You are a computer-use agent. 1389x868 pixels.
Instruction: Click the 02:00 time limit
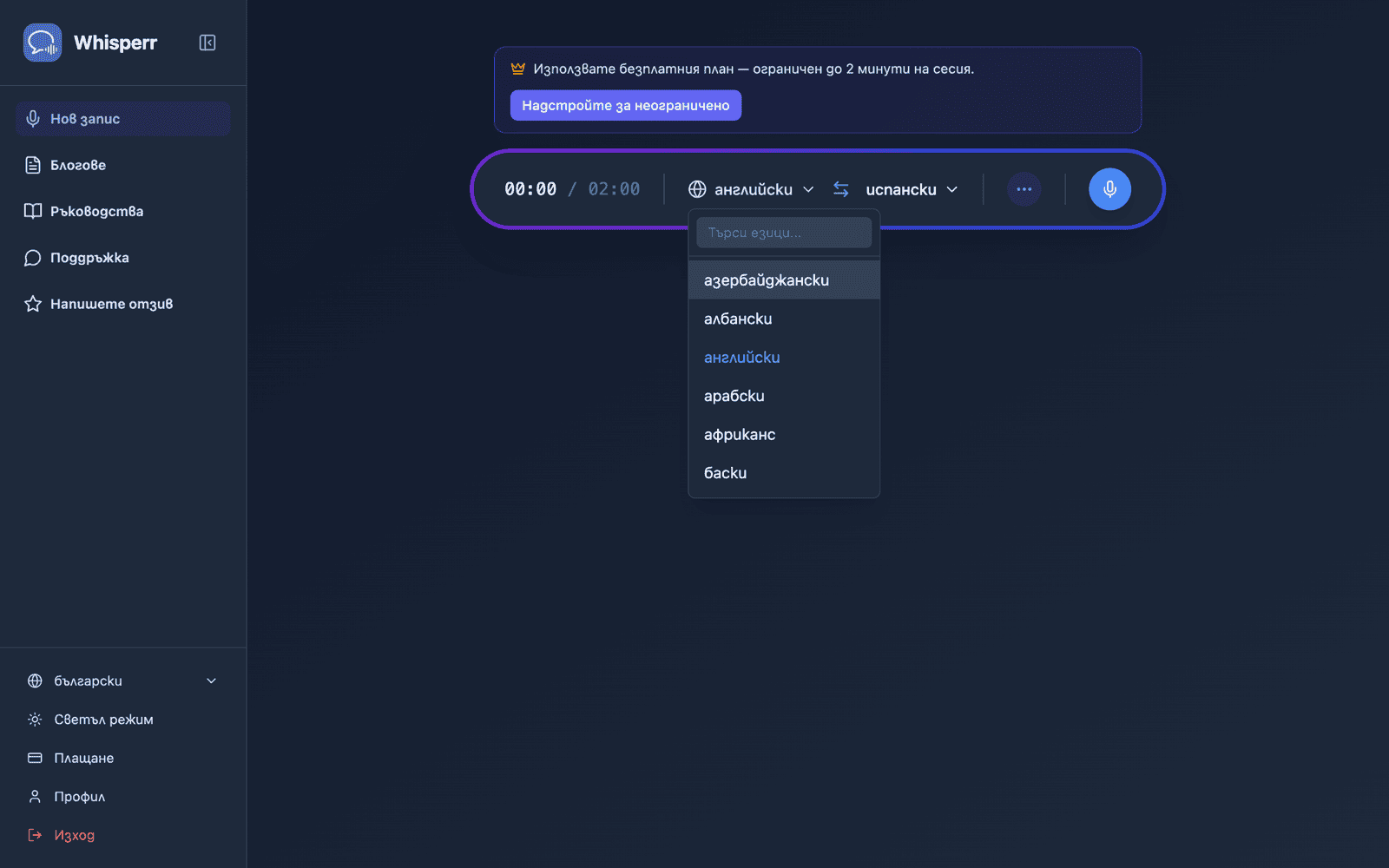pyautogui.click(x=614, y=189)
